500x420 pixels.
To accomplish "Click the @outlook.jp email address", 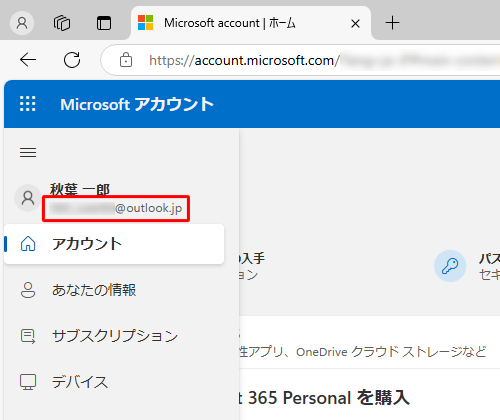I will pos(116,208).
